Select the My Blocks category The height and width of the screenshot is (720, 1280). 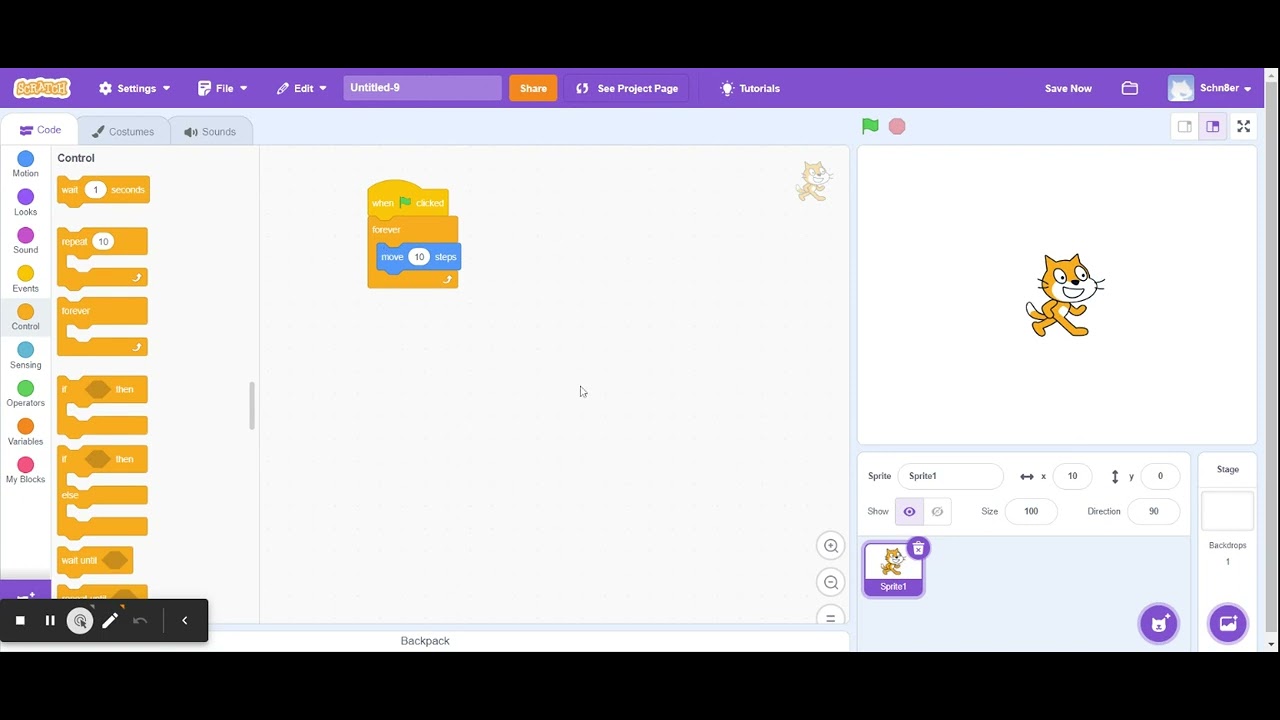coord(26,470)
